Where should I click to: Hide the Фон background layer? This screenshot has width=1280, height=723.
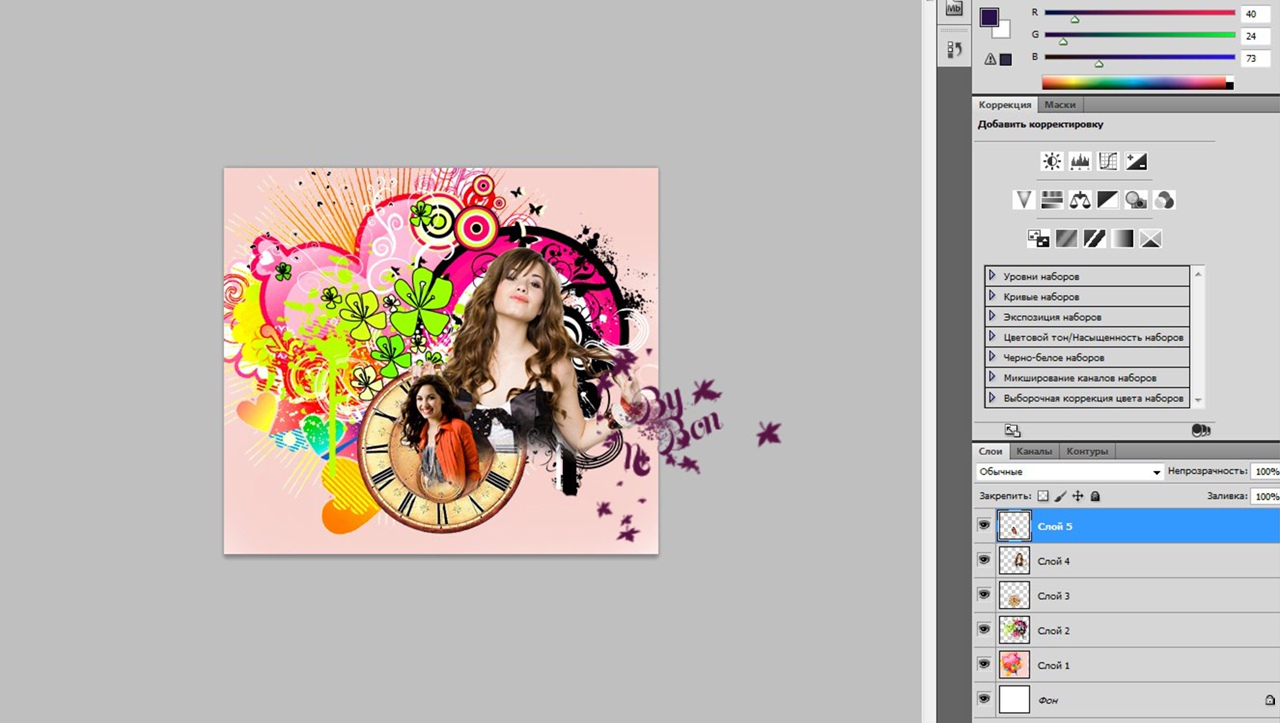point(984,698)
